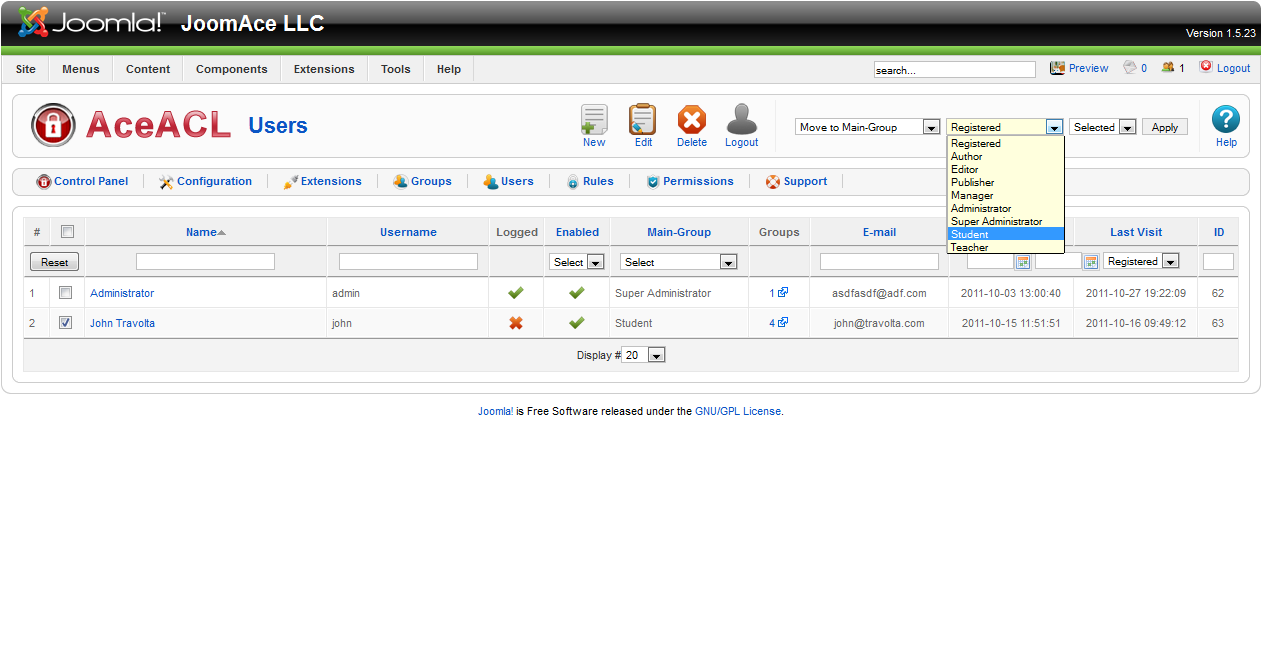Go to the Groups tab

pyautogui.click(x=423, y=182)
